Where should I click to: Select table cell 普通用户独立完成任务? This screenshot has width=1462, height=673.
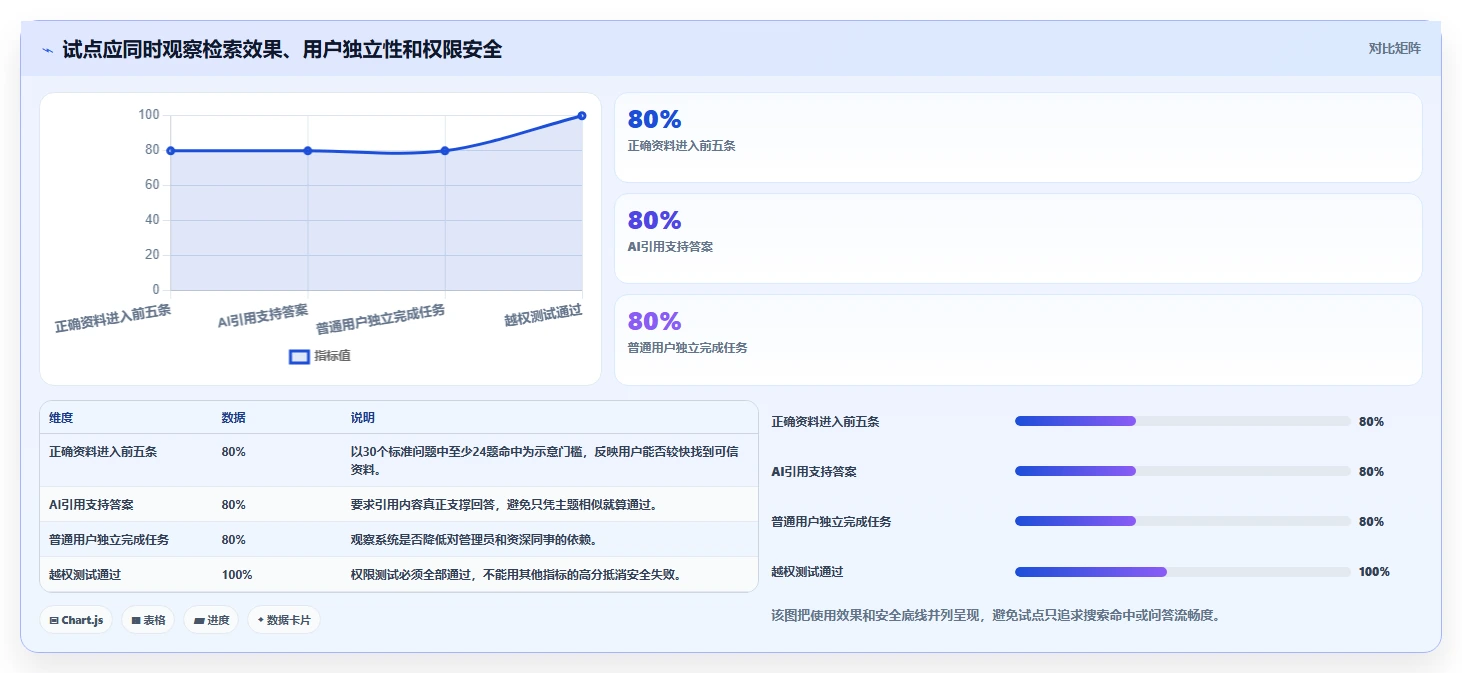click(x=109, y=540)
